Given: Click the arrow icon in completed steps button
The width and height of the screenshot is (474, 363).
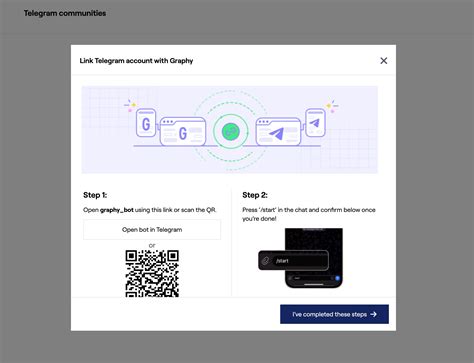Looking at the screenshot, I should tap(374, 314).
